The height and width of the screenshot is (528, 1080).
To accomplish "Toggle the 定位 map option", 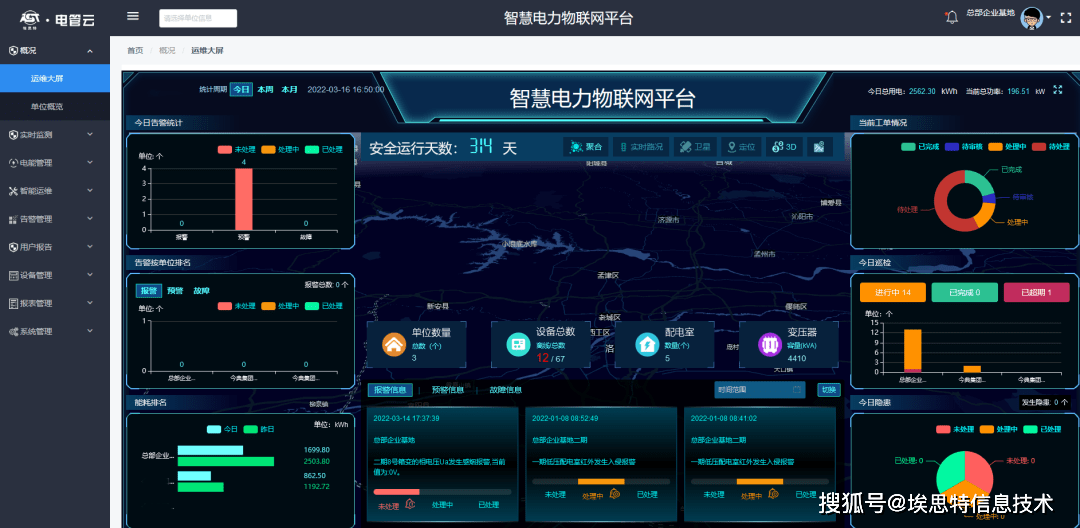I will 742,147.
